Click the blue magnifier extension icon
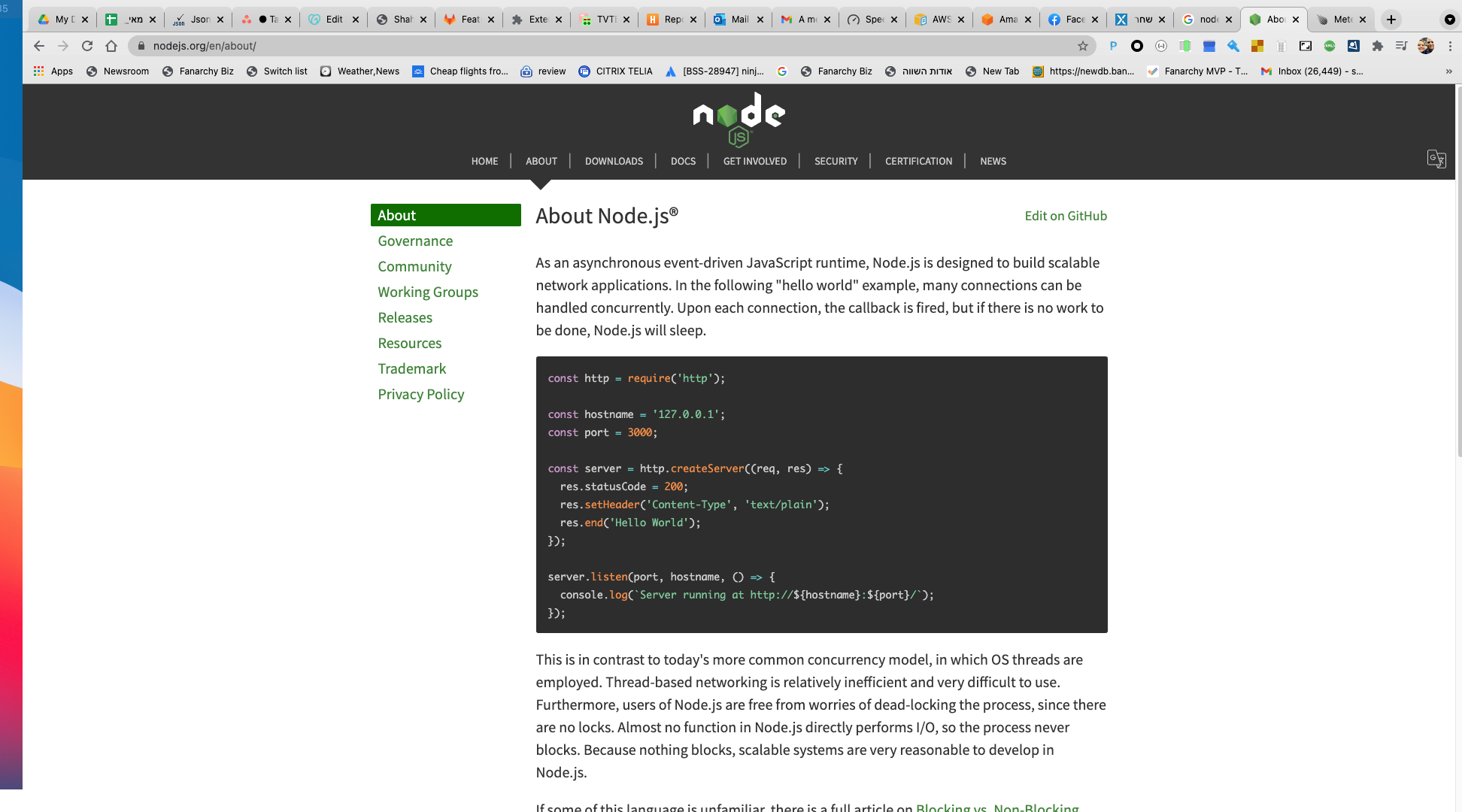 tap(1233, 46)
